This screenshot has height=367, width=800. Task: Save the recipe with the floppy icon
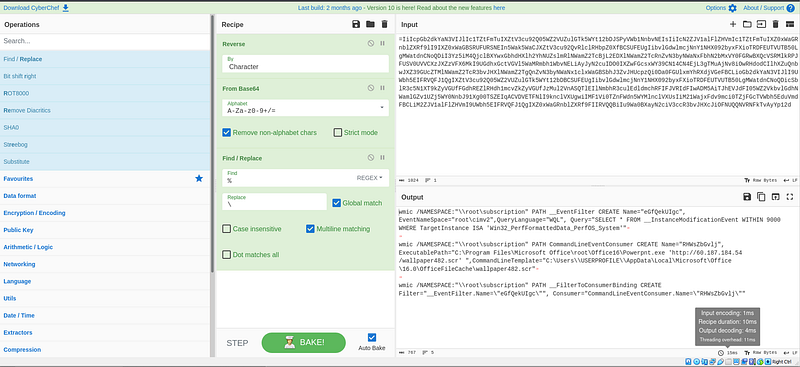pos(356,24)
